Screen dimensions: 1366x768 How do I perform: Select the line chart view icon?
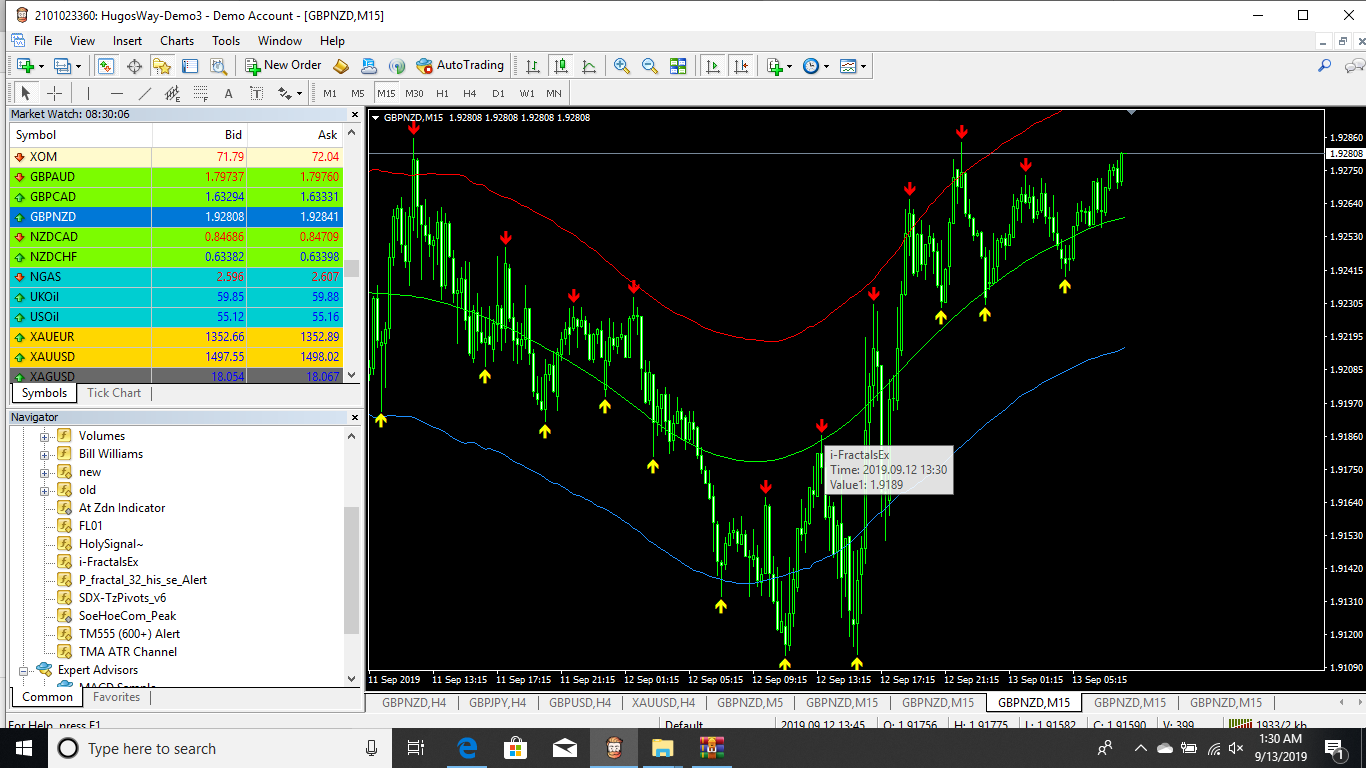tap(589, 66)
